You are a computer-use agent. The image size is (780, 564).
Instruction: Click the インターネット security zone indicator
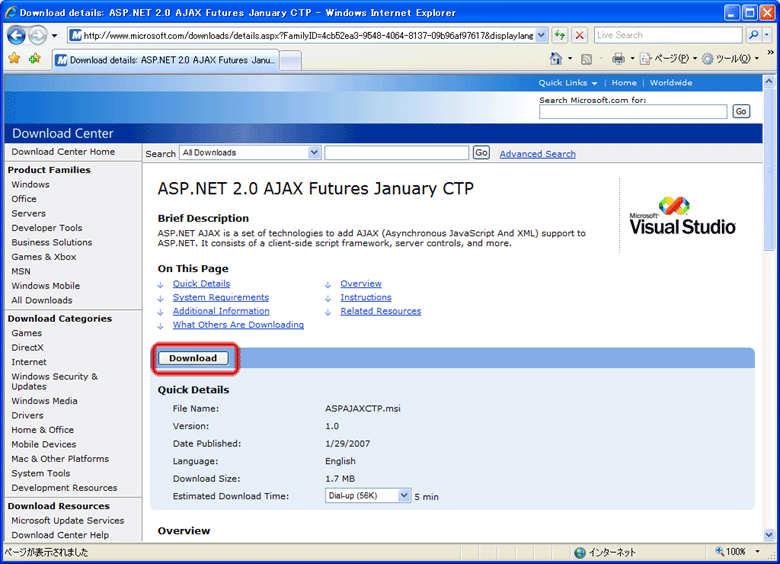click(x=605, y=552)
